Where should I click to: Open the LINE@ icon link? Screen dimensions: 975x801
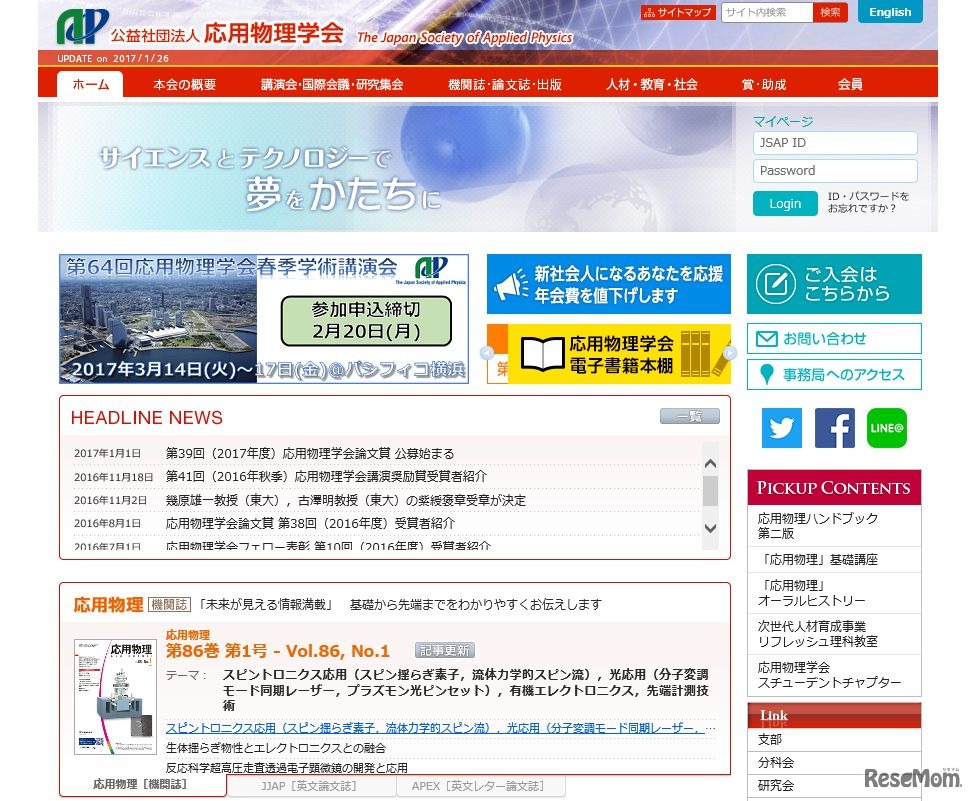pos(887,428)
